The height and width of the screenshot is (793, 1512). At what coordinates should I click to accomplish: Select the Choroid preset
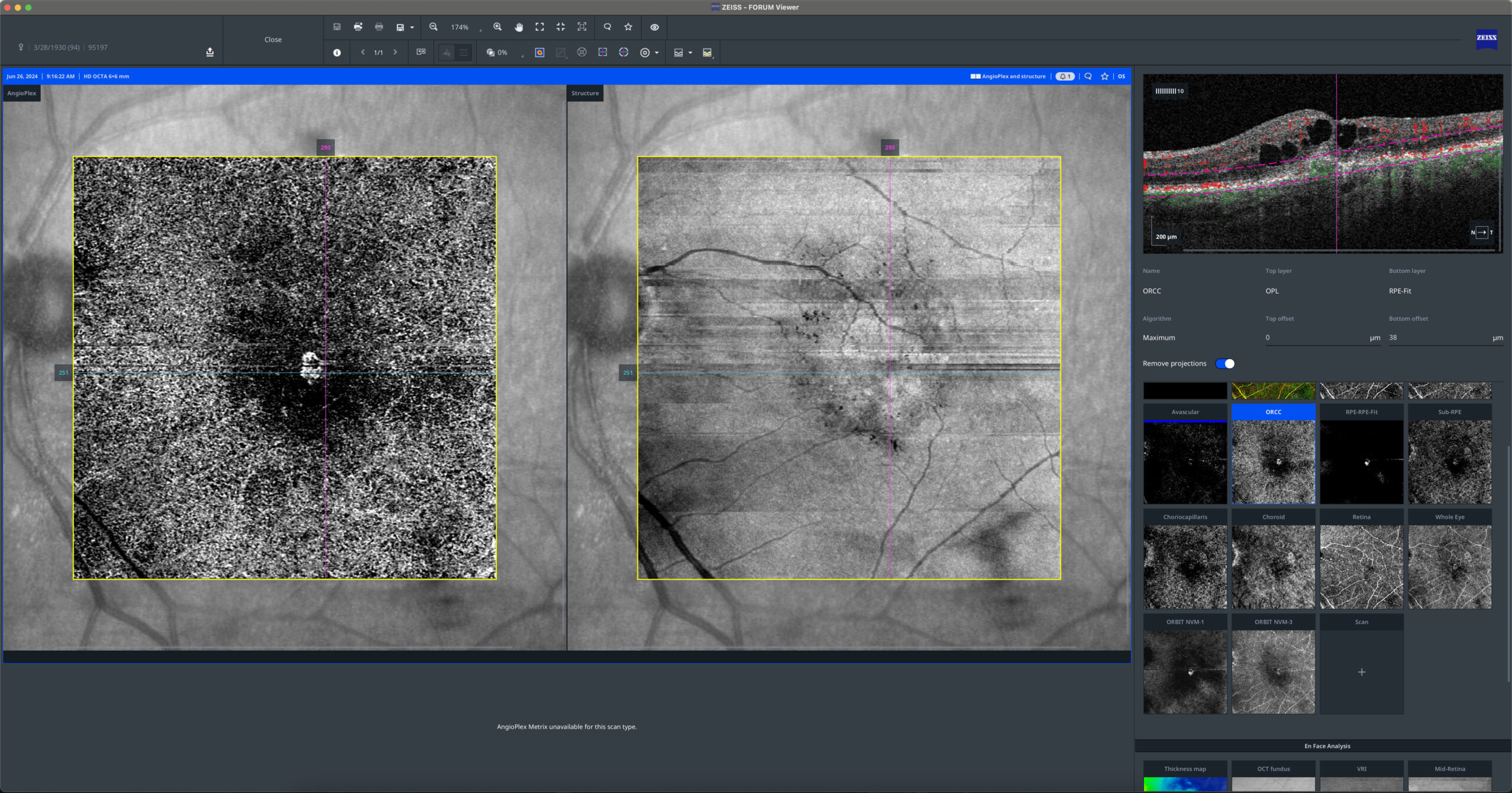(x=1273, y=559)
